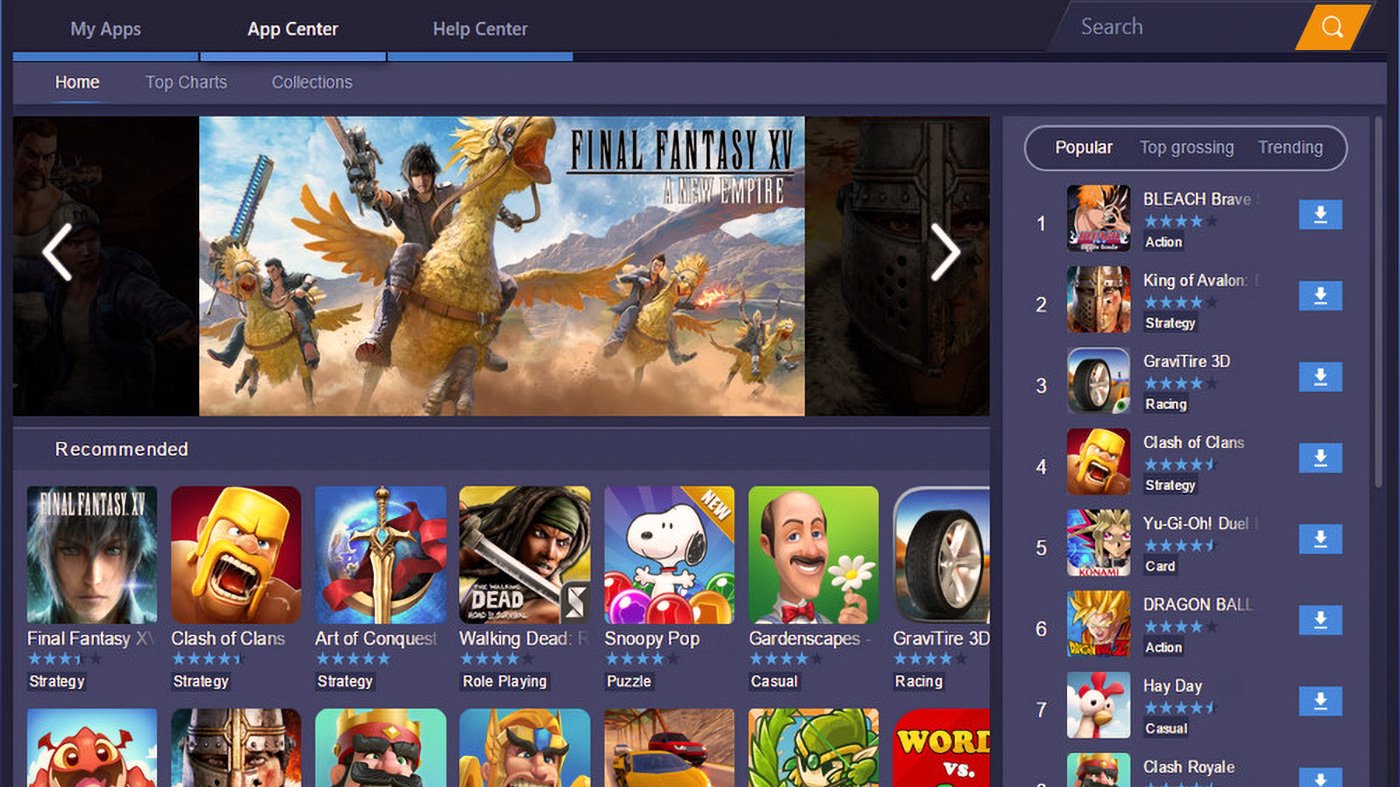Open the WORD vs. app icon in second row

(941, 748)
